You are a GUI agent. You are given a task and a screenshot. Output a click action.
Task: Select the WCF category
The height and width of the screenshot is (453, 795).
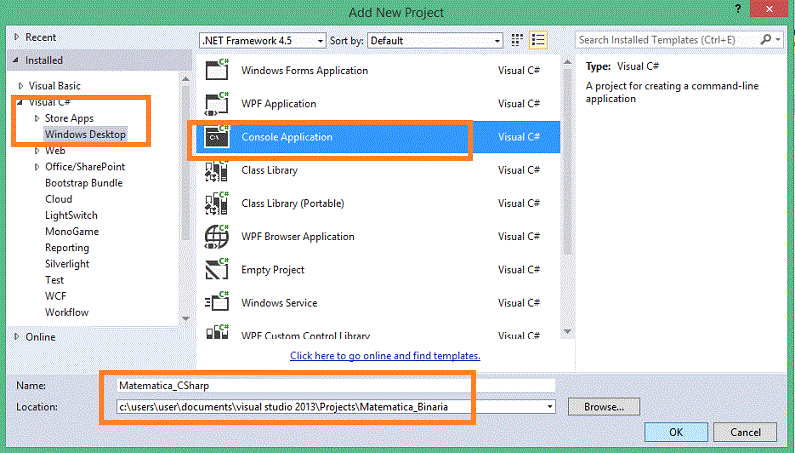56,296
